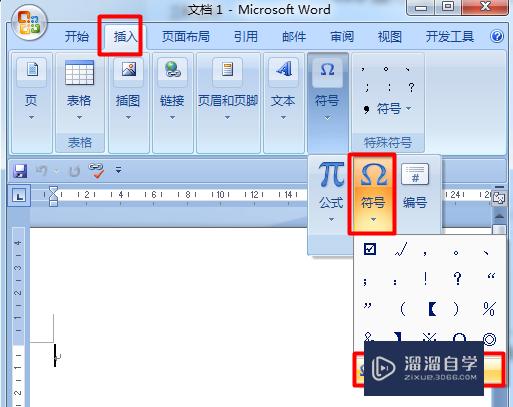The height and width of the screenshot is (407, 513).
Task: Insert the colon from special symbols group
Action: (x=389, y=88)
